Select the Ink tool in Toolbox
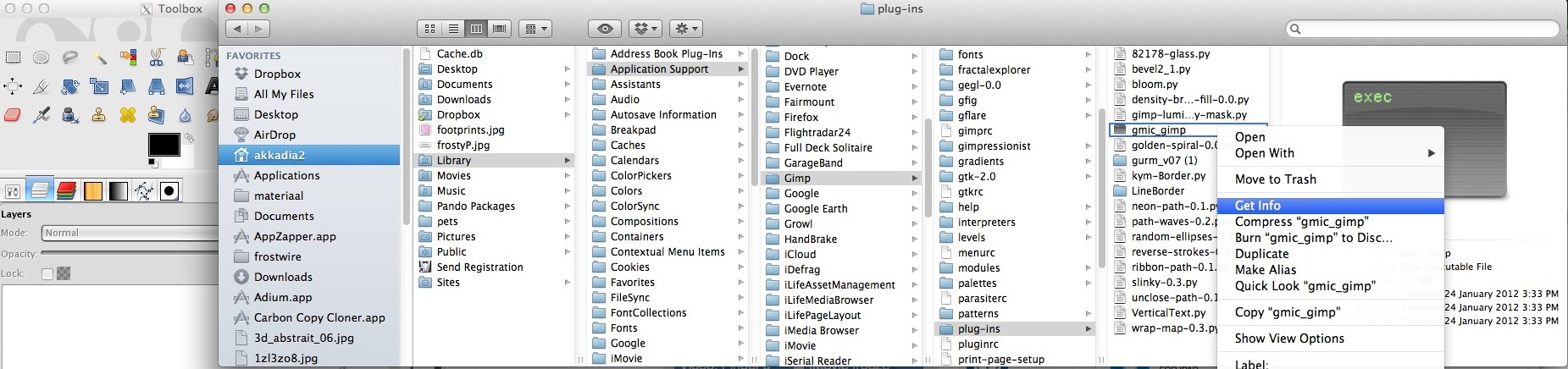Screen dimensions: 1568x369 coord(70,115)
